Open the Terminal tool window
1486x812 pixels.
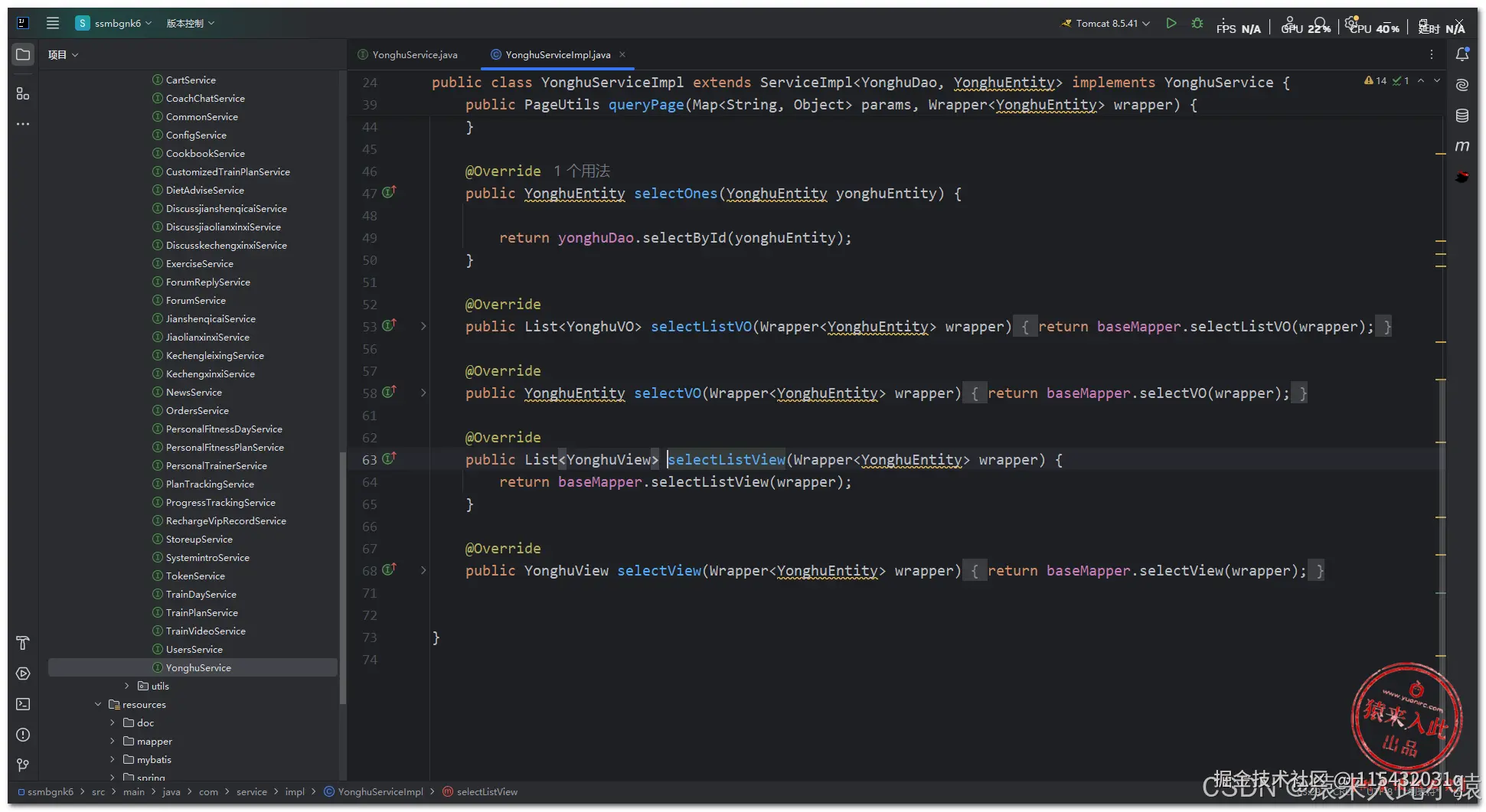click(23, 704)
